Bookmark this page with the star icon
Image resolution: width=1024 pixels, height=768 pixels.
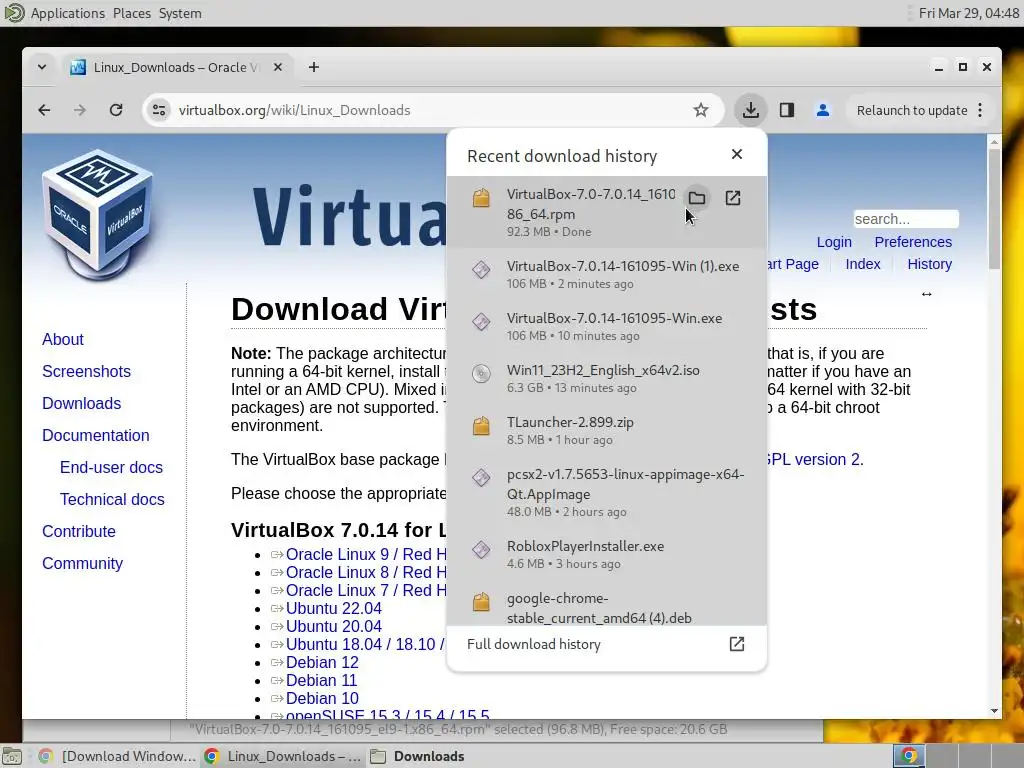pos(701,110)
